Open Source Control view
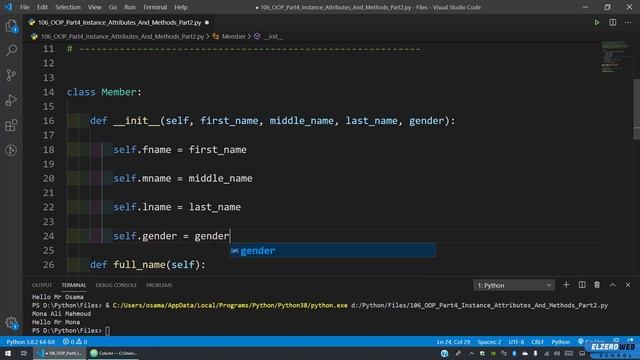 (11, 75)
